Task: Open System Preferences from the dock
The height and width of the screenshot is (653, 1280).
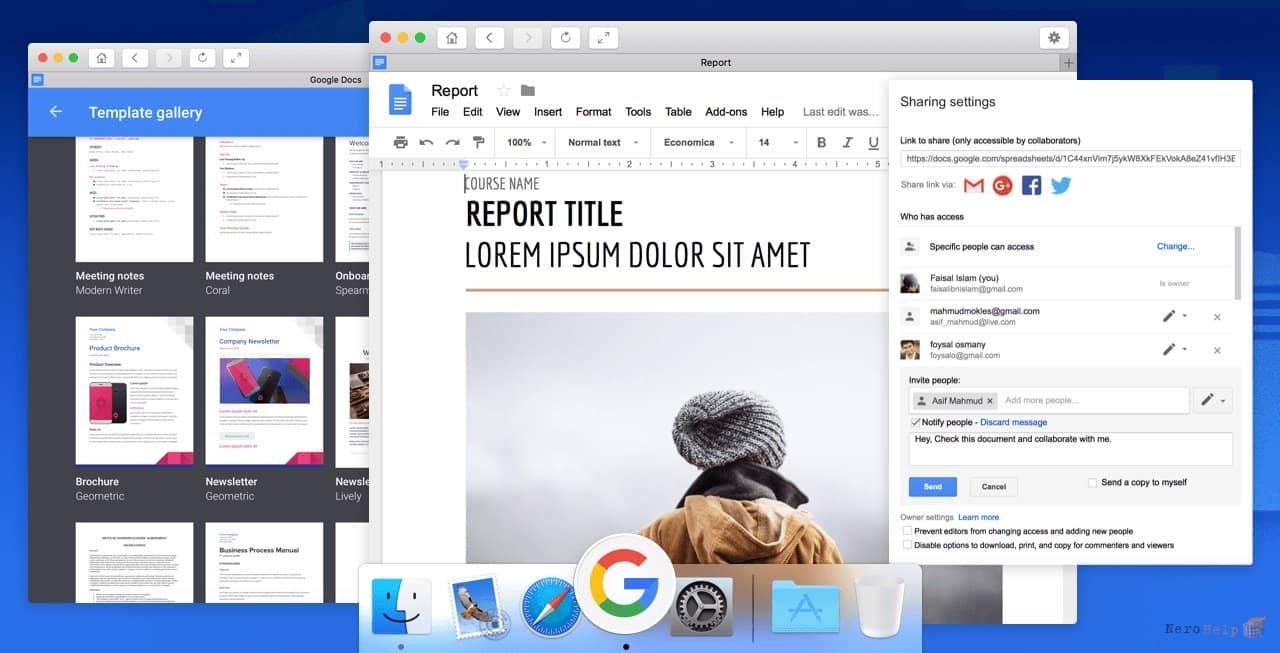Action: tap(701, 607)
